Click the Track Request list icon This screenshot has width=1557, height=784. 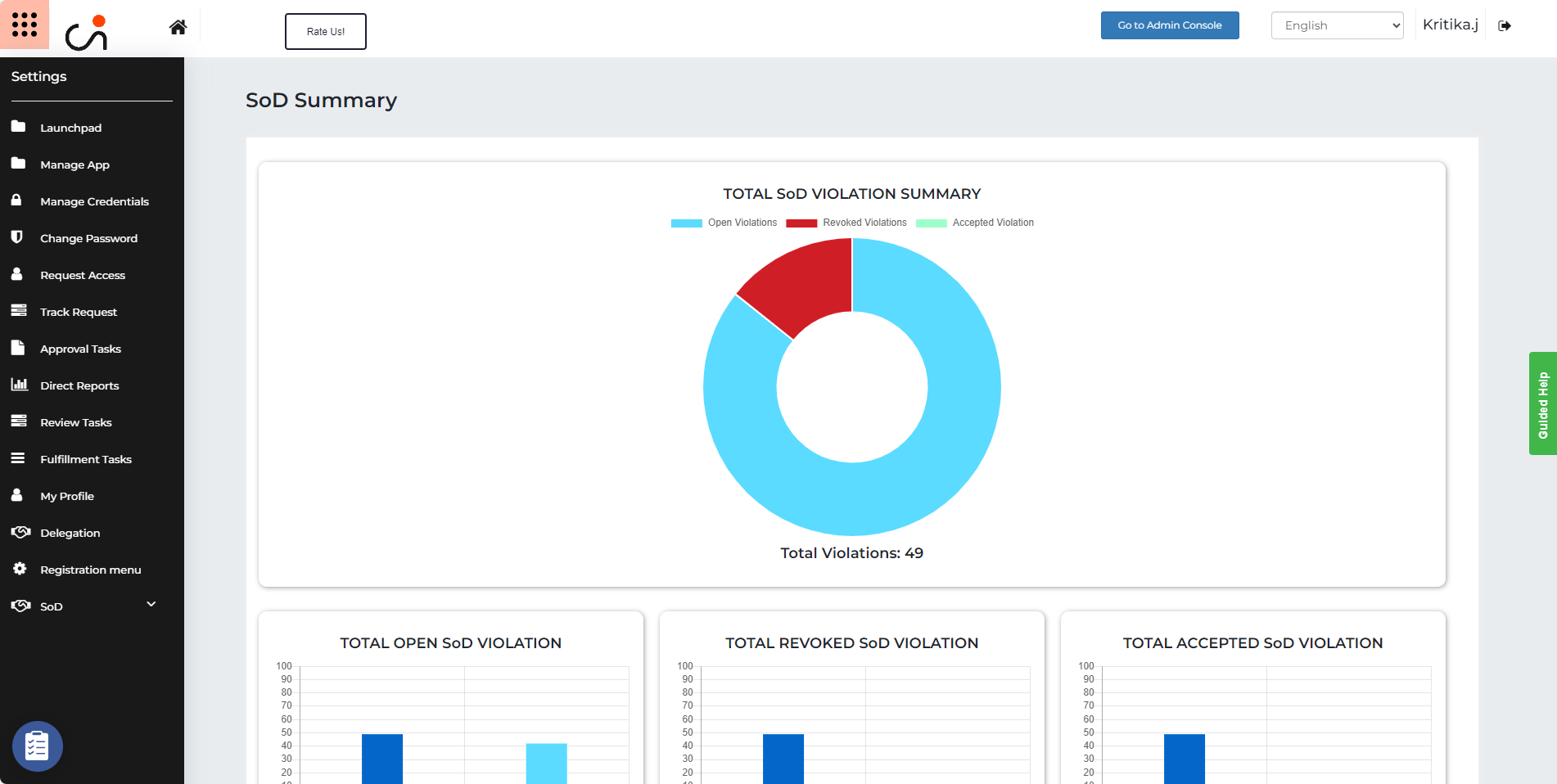(19, 310)
